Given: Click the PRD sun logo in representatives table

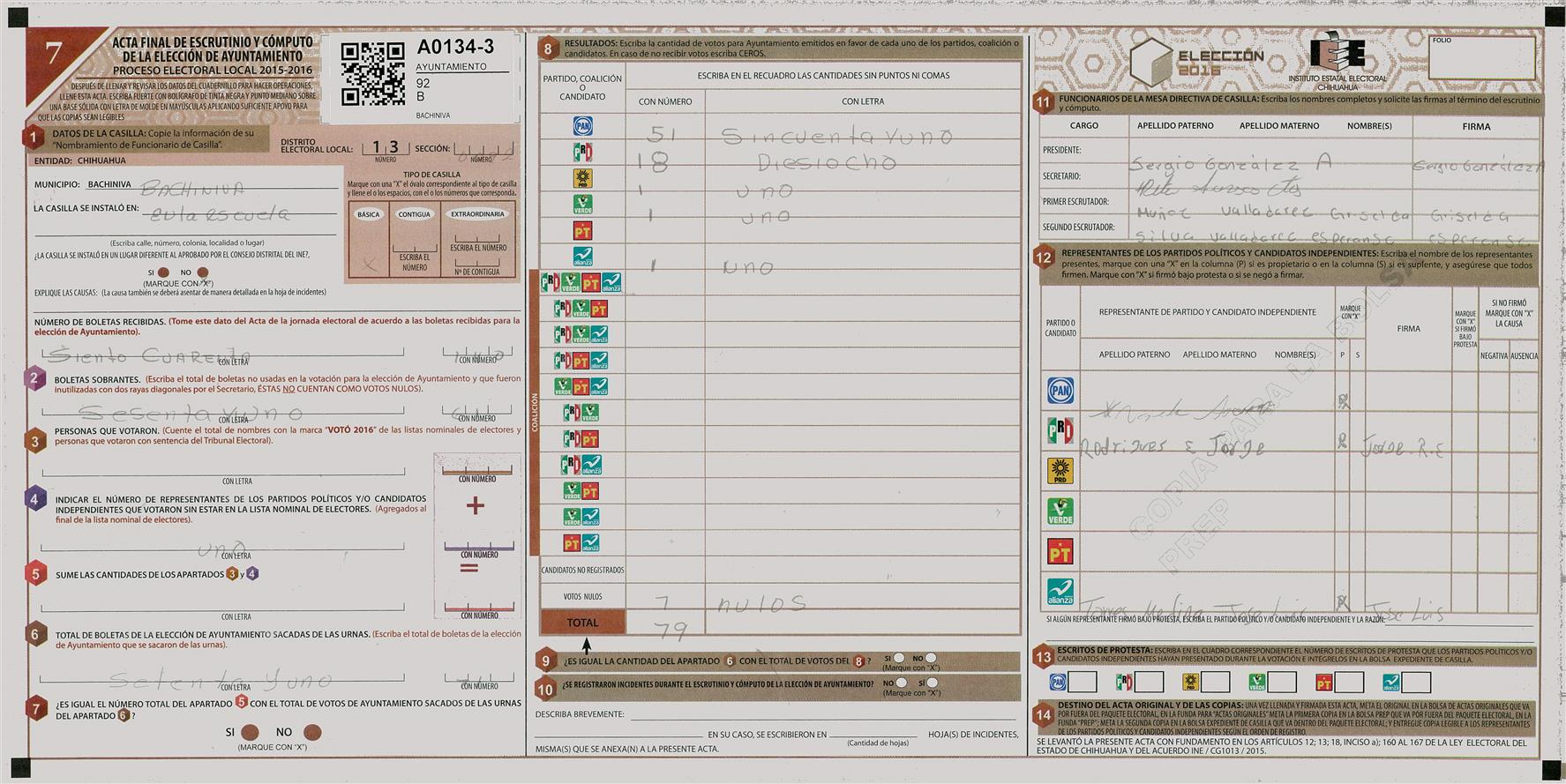Looking at the screenshot, I should (x=1060, y=471).
